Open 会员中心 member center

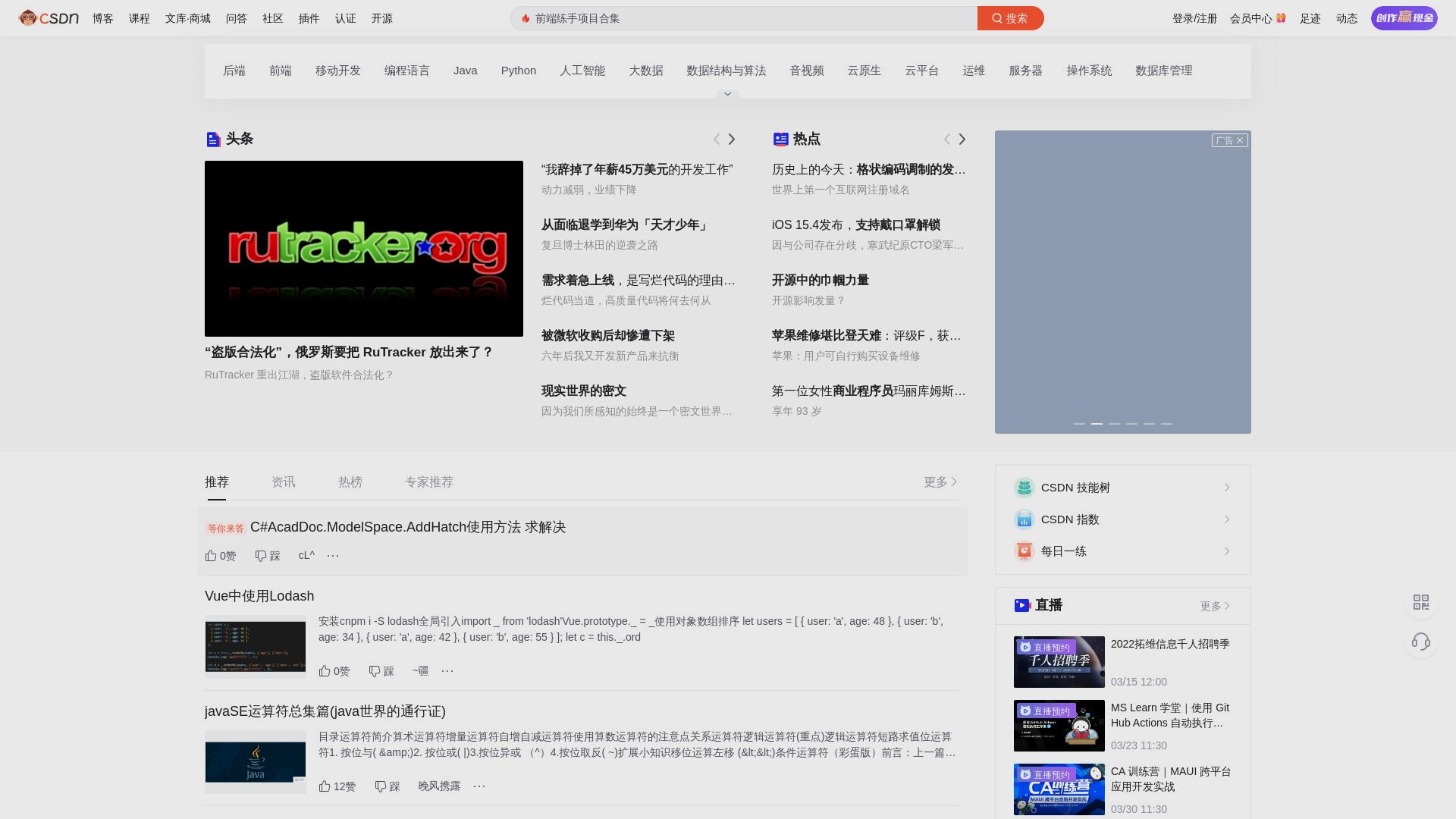pos(1257,18)
